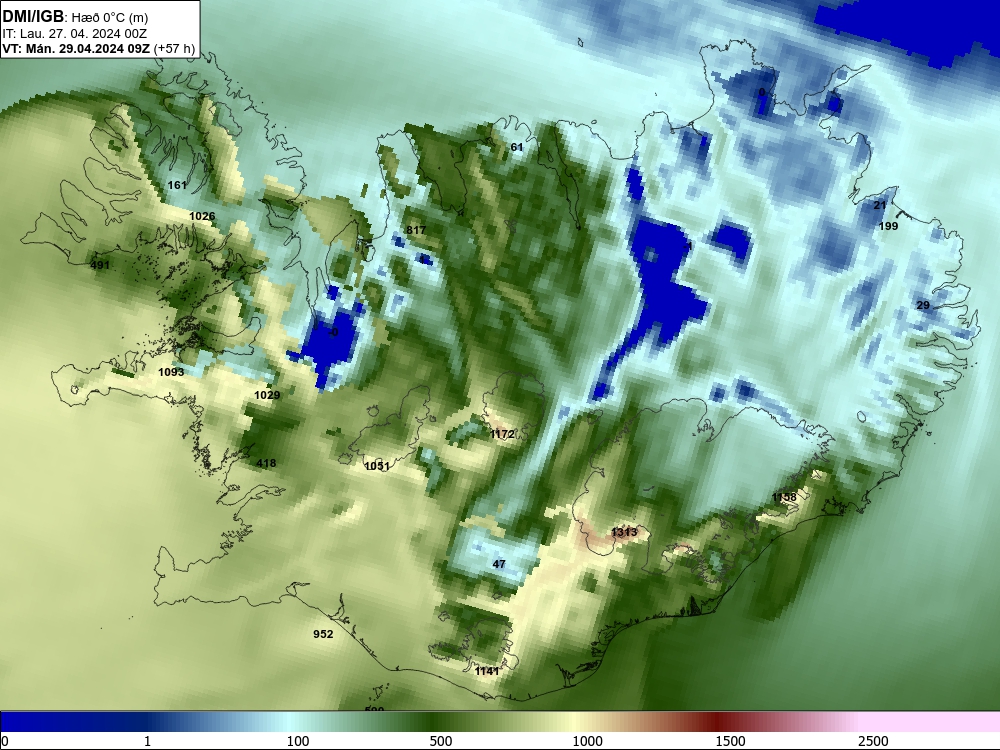Viewport: 1000px width, 750px height.
Task: Click the DMI/IGB title in header box
Action: point(33,16)
